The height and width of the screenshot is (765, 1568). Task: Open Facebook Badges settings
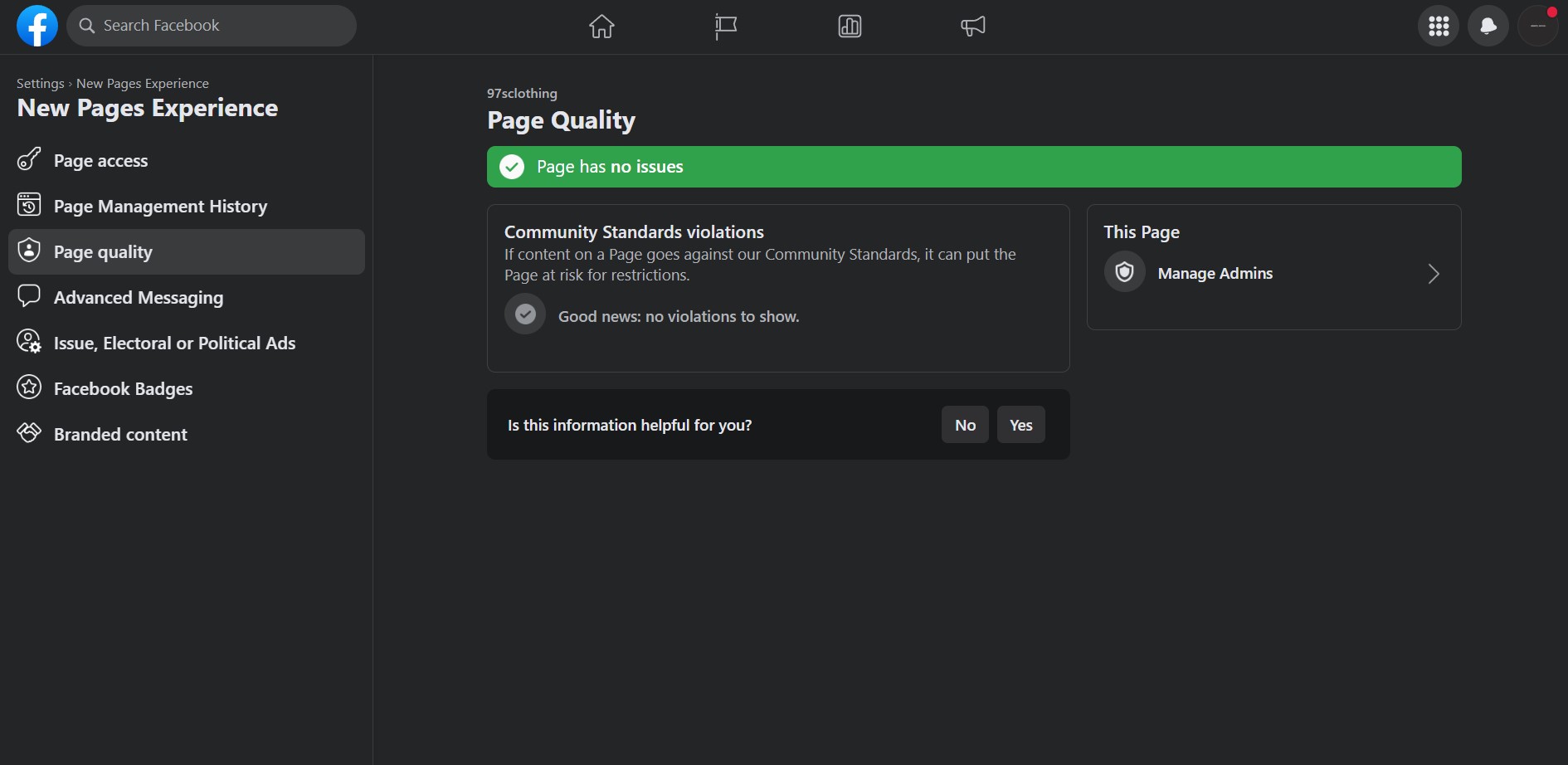[187, 388]
